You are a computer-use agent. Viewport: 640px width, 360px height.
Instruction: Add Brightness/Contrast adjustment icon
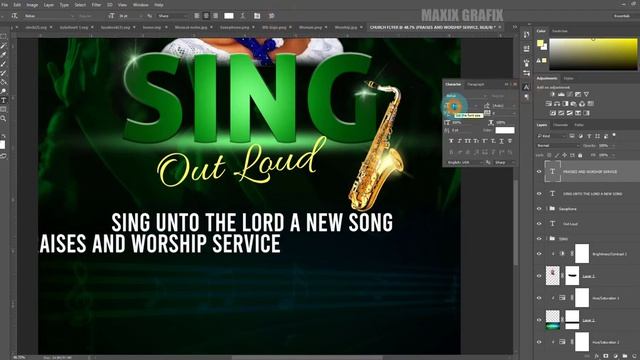(x=553, y=94)
